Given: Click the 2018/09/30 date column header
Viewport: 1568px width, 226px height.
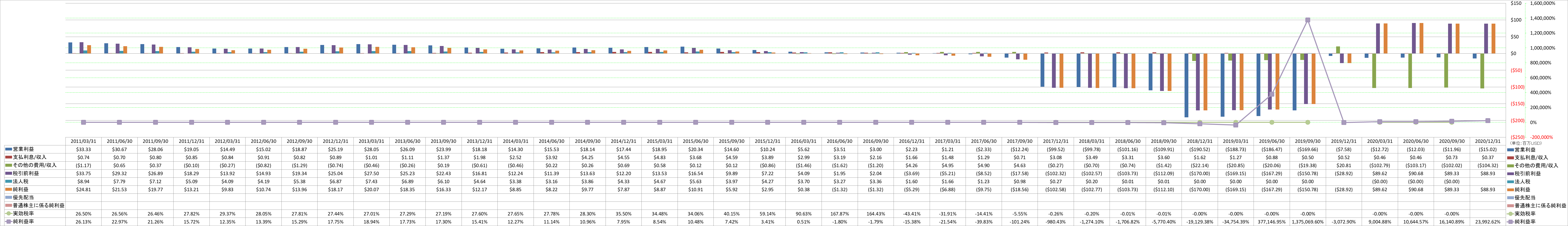Looking at the screenshot, I should tap(1164, 141).
